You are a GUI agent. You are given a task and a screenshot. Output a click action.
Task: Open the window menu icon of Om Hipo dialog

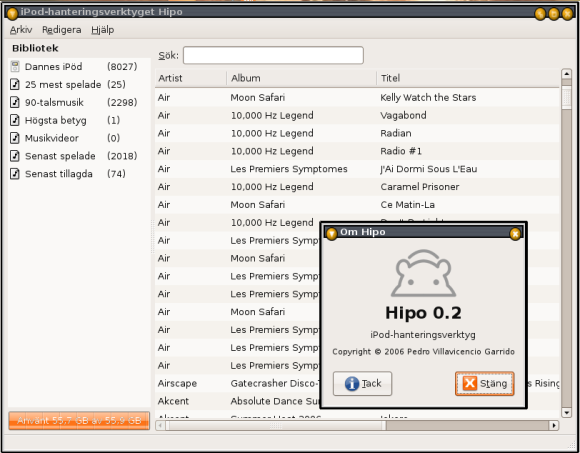click(x=331, y=233)
